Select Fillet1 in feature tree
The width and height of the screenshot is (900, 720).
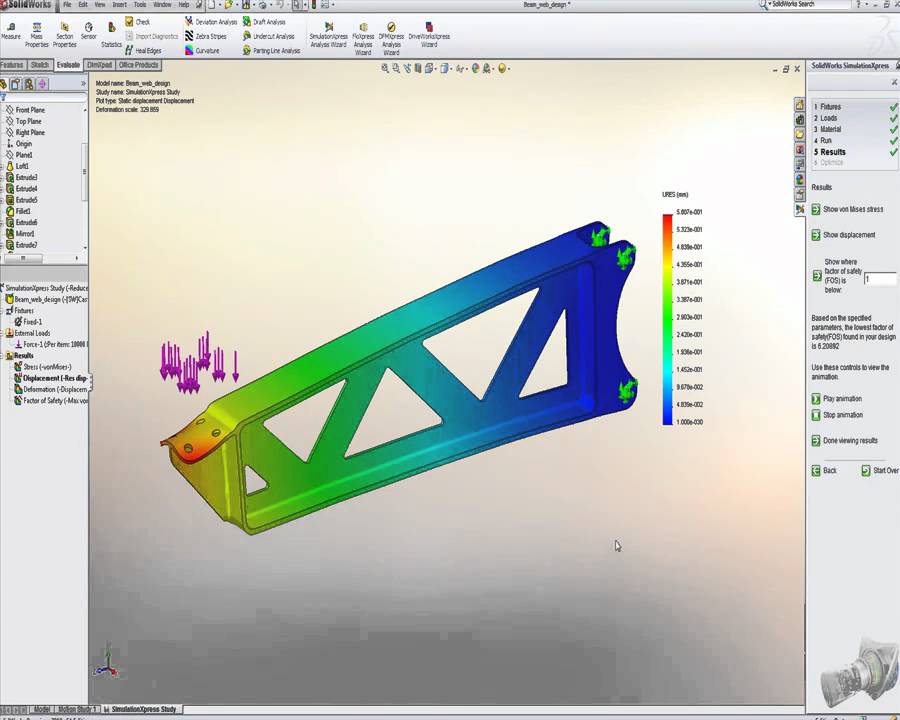(18, 211)
